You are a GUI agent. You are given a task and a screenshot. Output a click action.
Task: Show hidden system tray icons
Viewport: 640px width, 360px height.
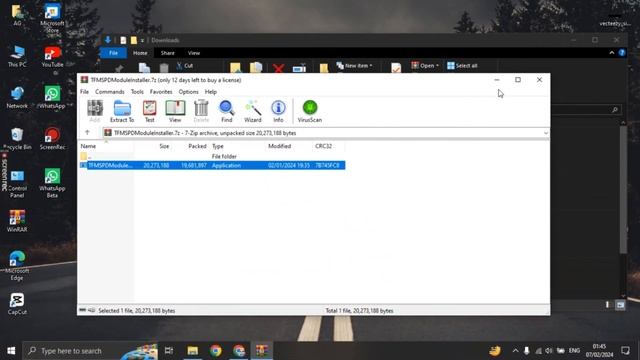516,351
